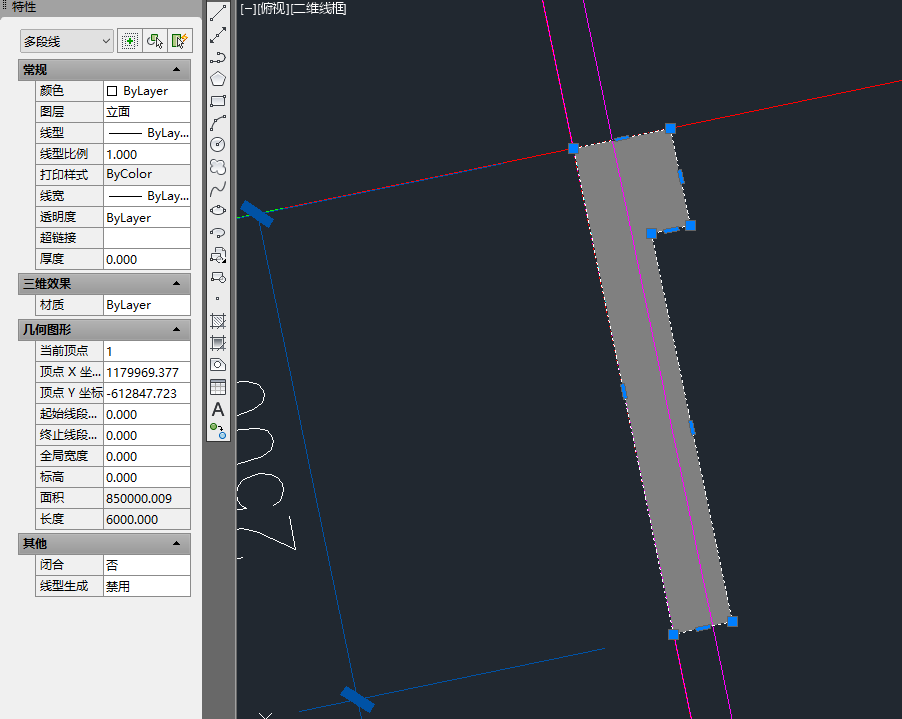Select the Ellipse Arc tool
This screenshot has height=719, width=902.
tap(218, 233)
